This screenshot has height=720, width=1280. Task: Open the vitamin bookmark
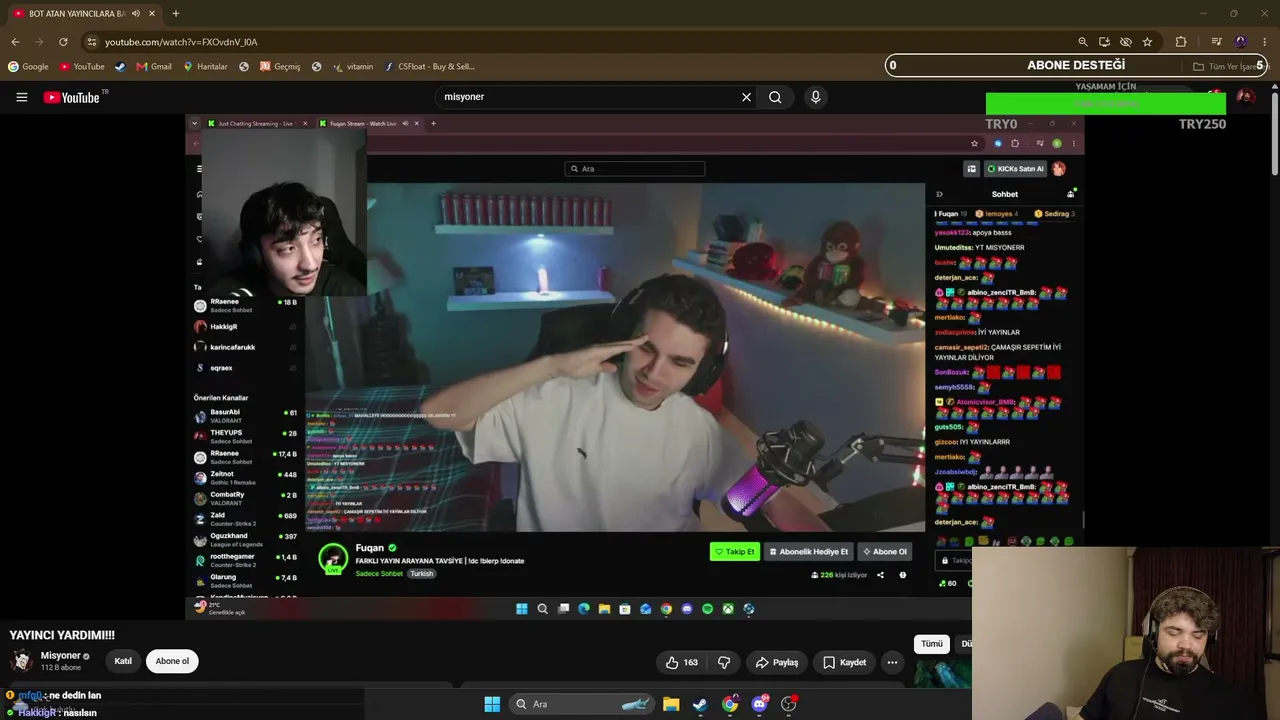353,67
